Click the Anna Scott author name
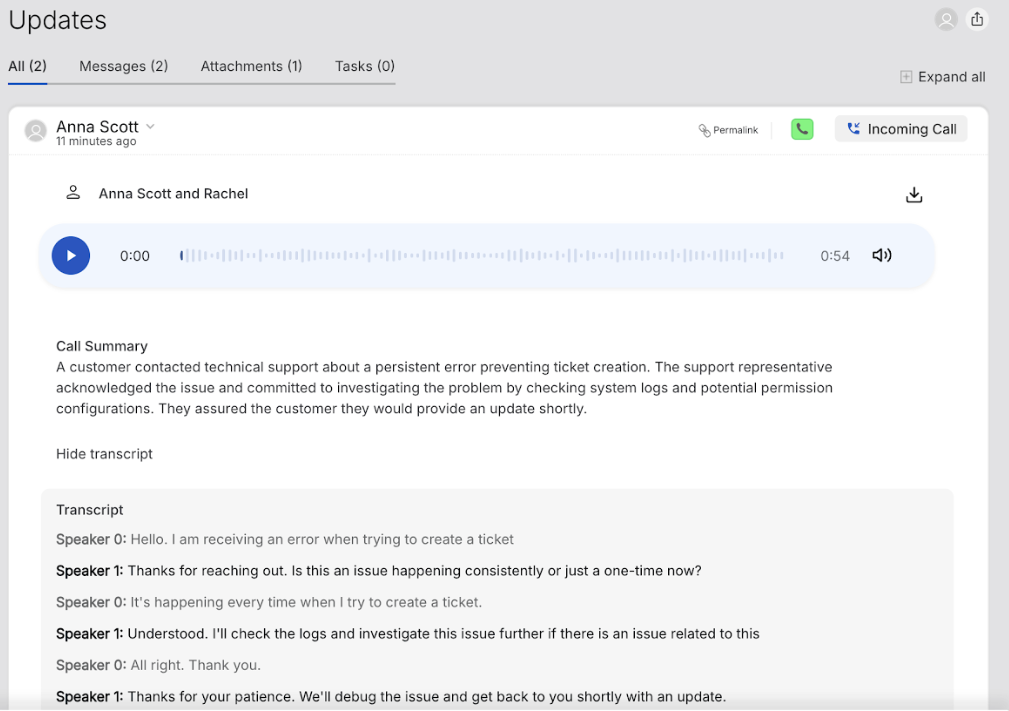Image resolution: width=1009 pixels, height=711 pixels. click(97, 126)
